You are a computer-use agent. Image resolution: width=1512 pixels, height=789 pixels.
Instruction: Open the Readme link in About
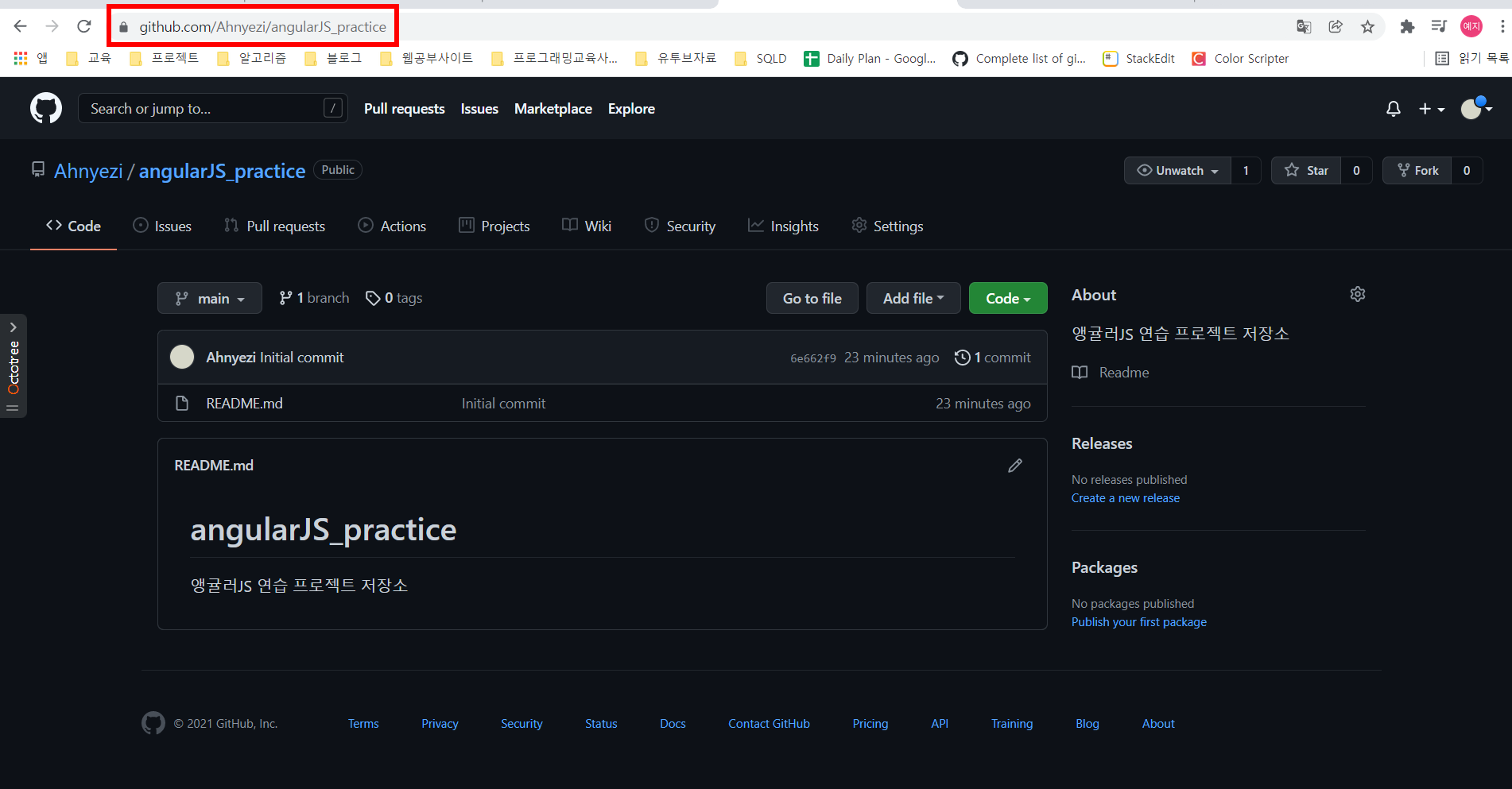point(1111,373)
